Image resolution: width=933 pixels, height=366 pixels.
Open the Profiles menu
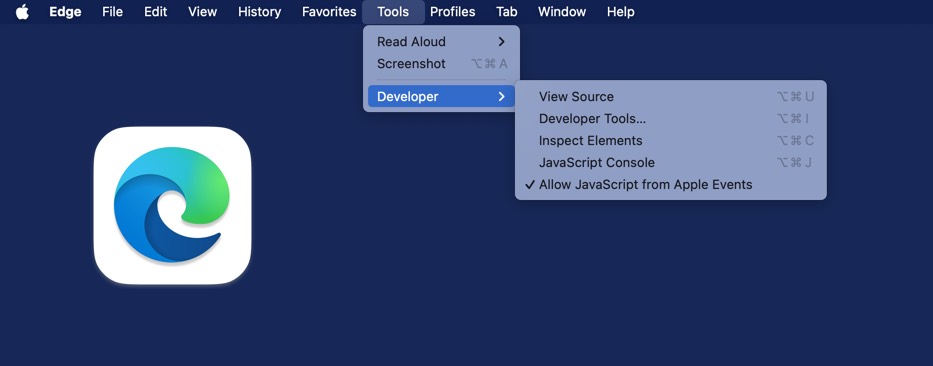(x=453, y=12)
